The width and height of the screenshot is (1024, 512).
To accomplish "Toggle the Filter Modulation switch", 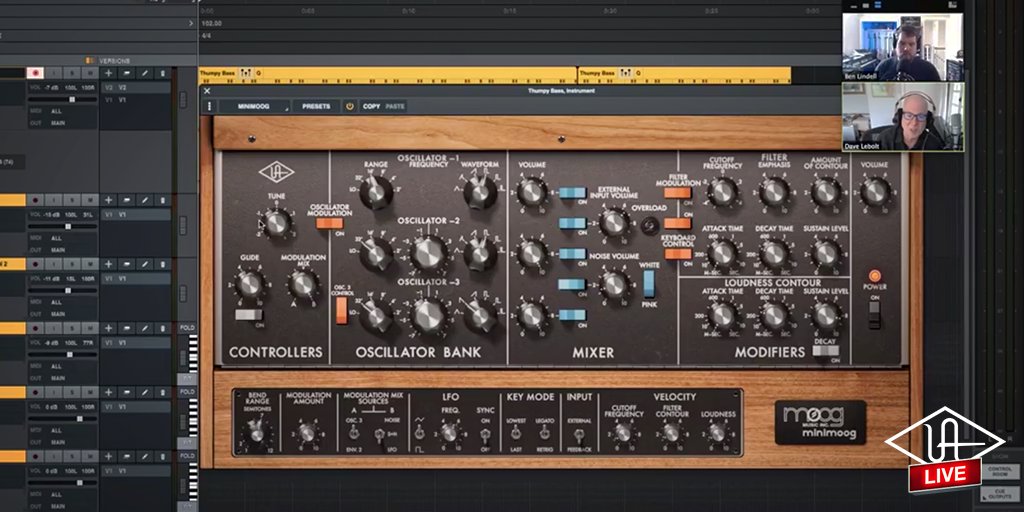I will (677, 193).
